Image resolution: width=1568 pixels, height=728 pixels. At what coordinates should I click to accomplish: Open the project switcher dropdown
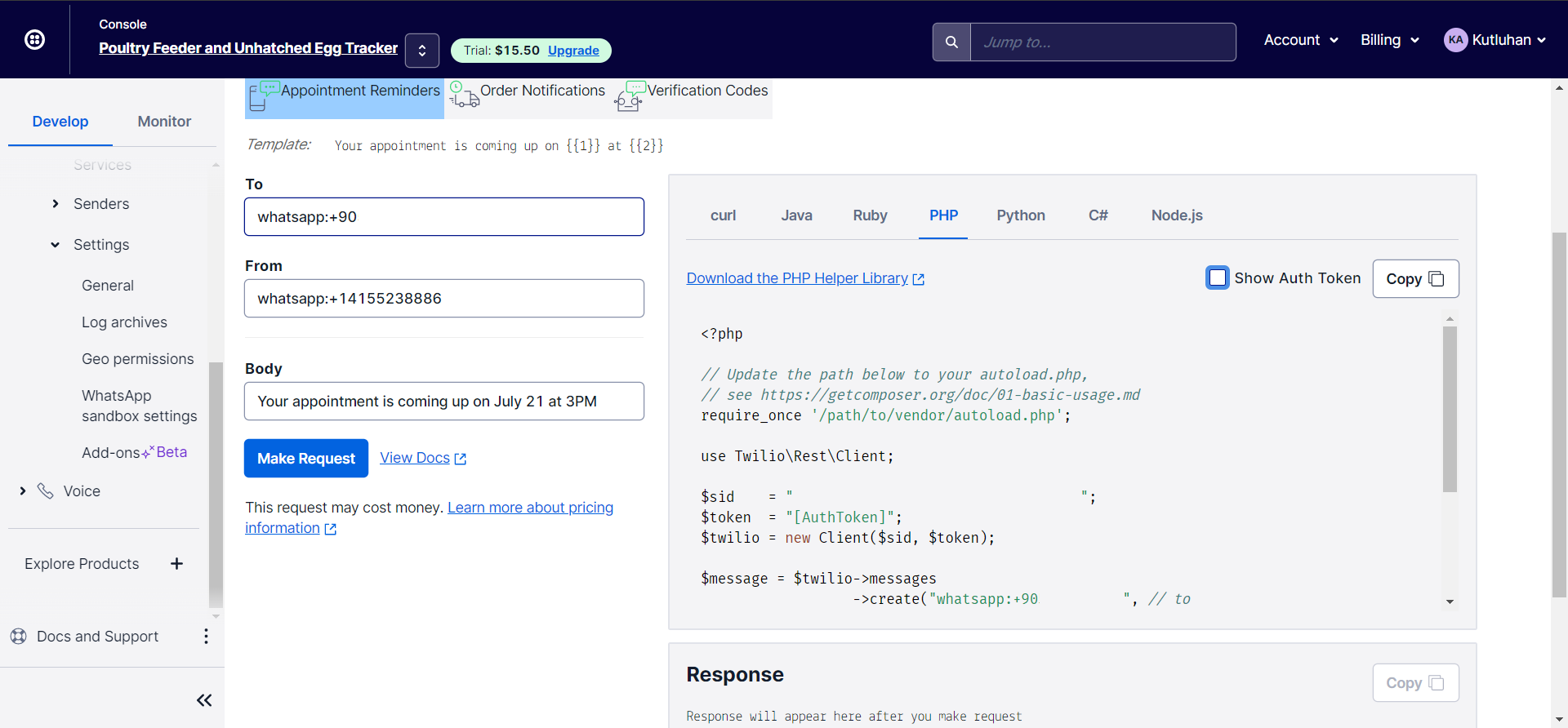click(422, 51)
